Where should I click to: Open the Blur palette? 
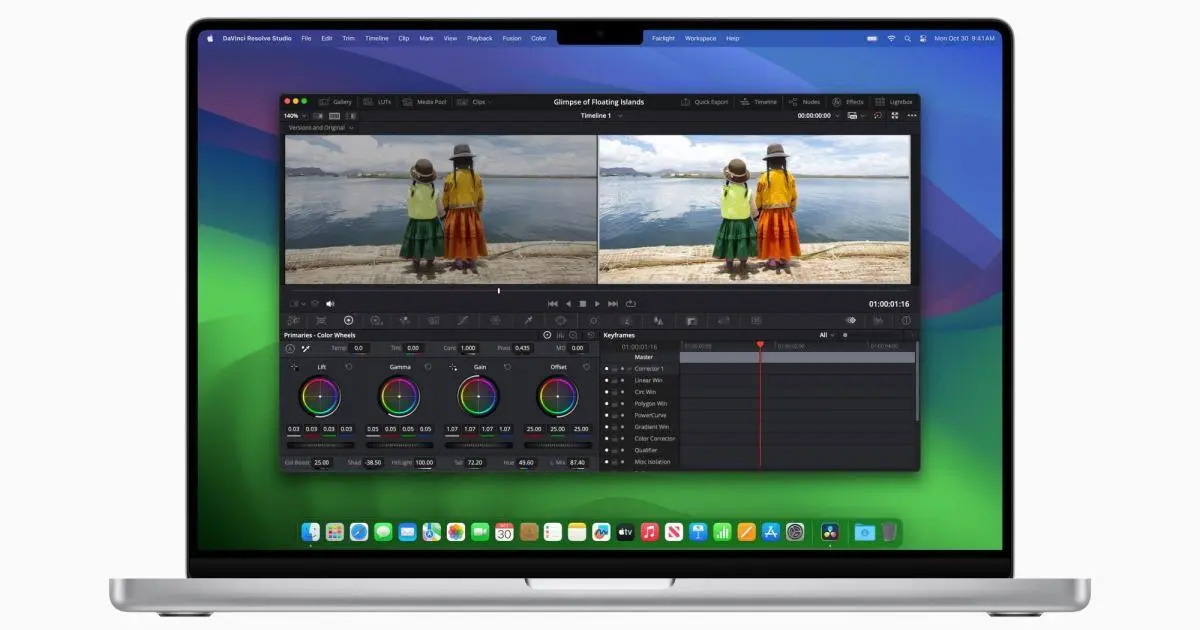click(x=658, y=321)
